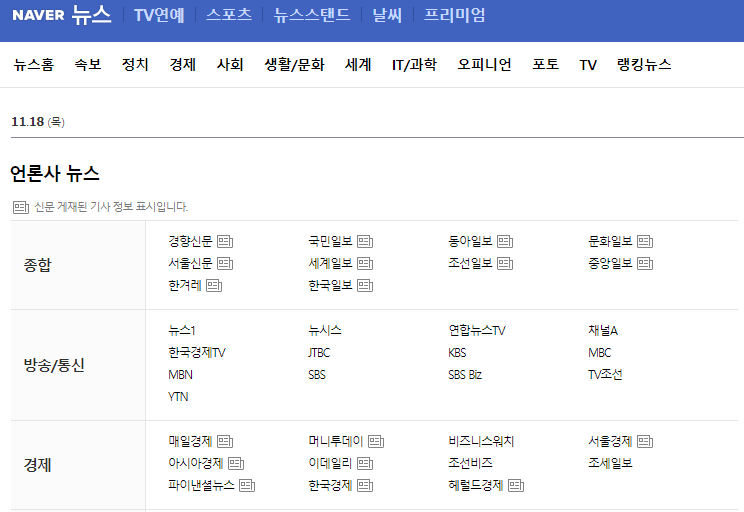Click the NAVER logo

(x=38, y=15)
